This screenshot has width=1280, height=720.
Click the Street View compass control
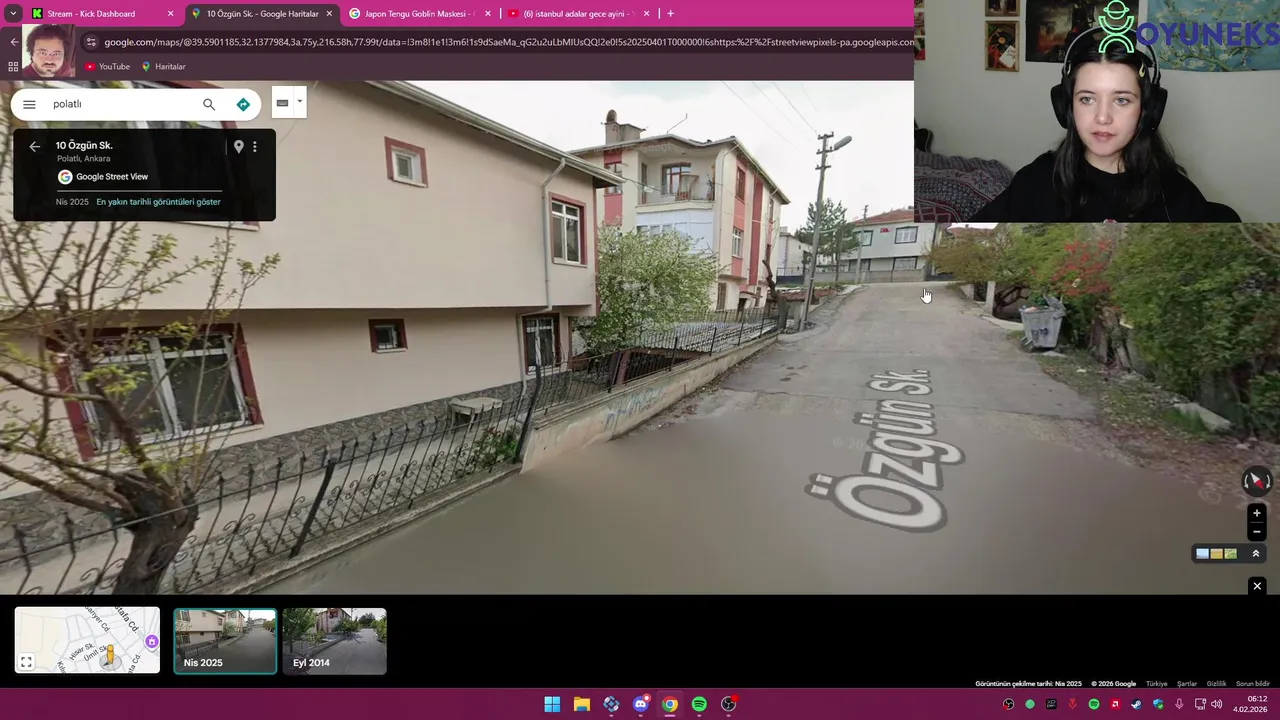[1256, 482]
